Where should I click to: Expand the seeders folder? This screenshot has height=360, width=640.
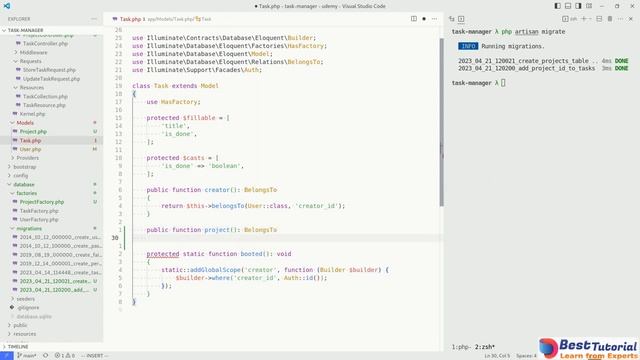(25, 299)
